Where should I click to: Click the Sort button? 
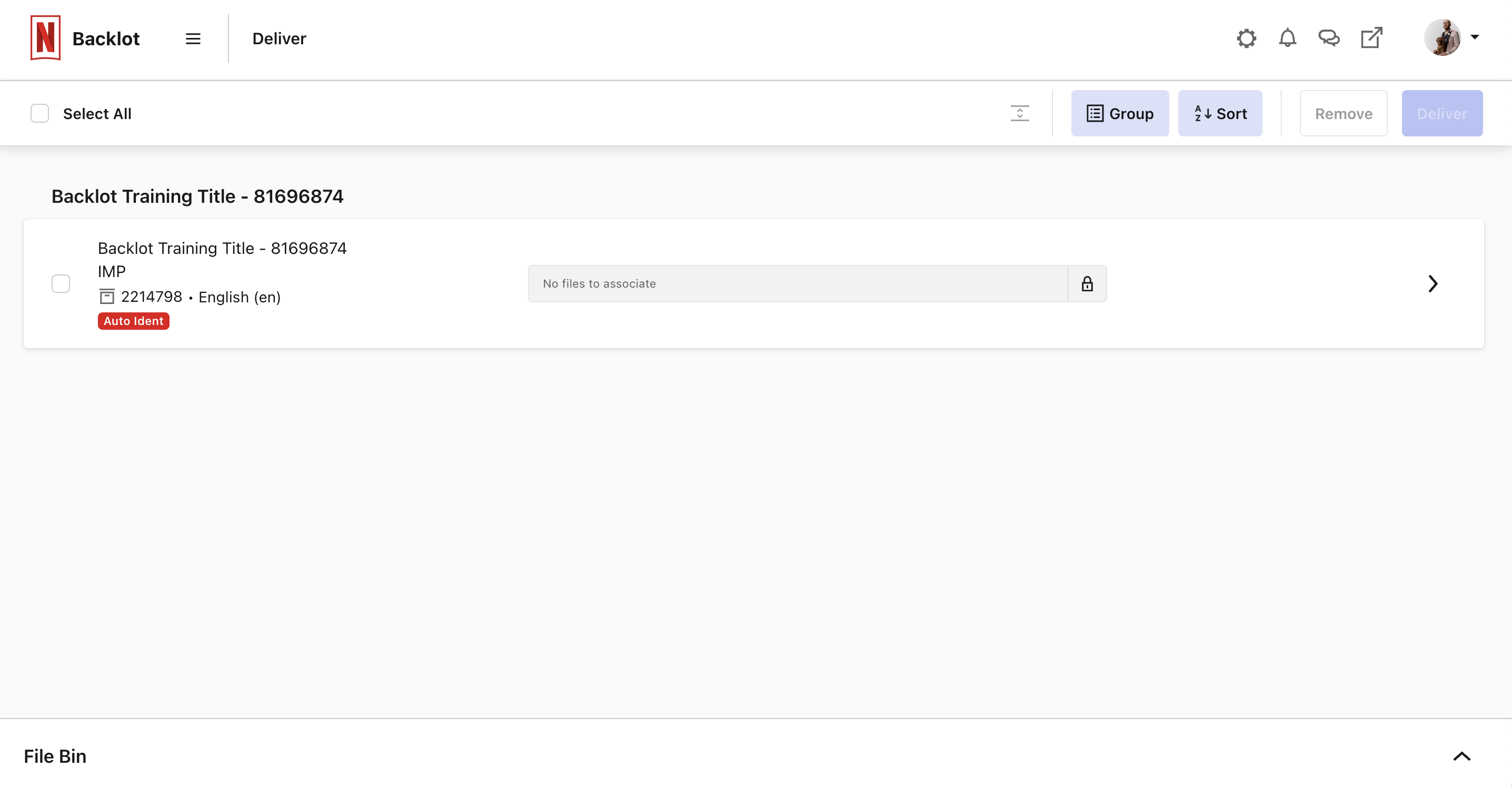[x=1220, y=113]
